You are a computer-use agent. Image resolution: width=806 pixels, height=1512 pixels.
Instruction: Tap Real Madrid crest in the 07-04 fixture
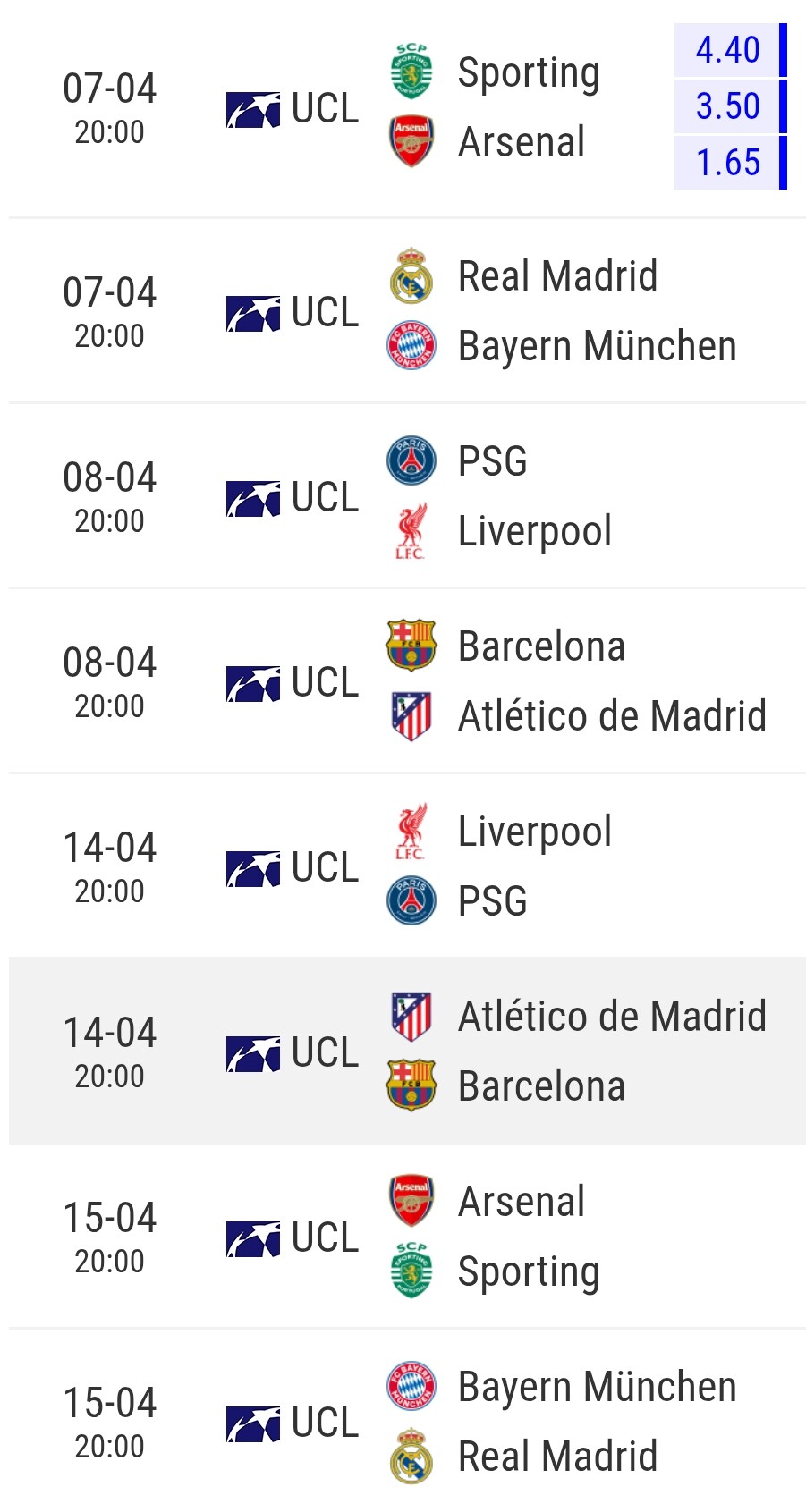(x=411, y=275)
